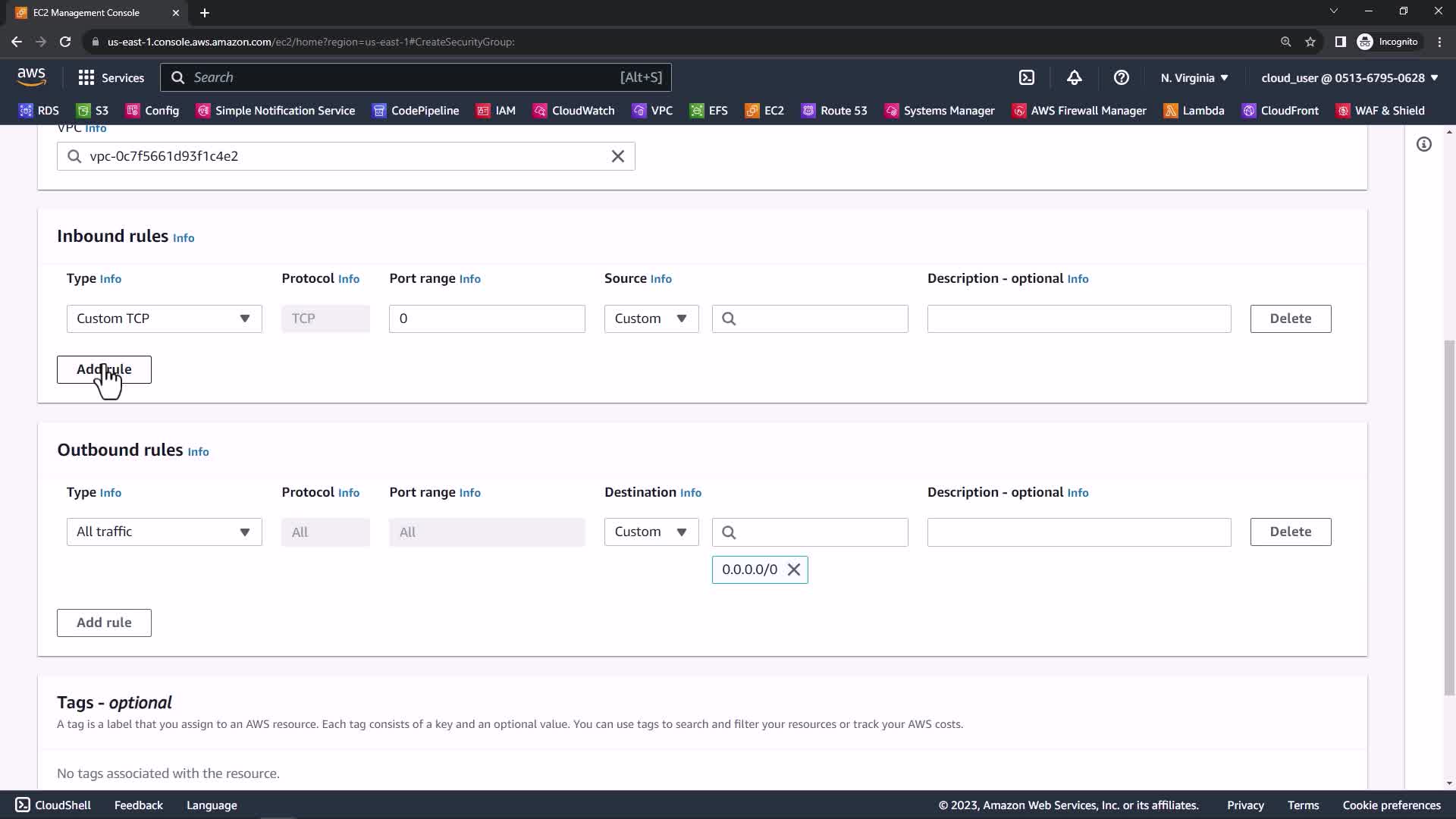
Task: Open the Route 53 bookmark shortcut
Action: (x=834, y=111)
